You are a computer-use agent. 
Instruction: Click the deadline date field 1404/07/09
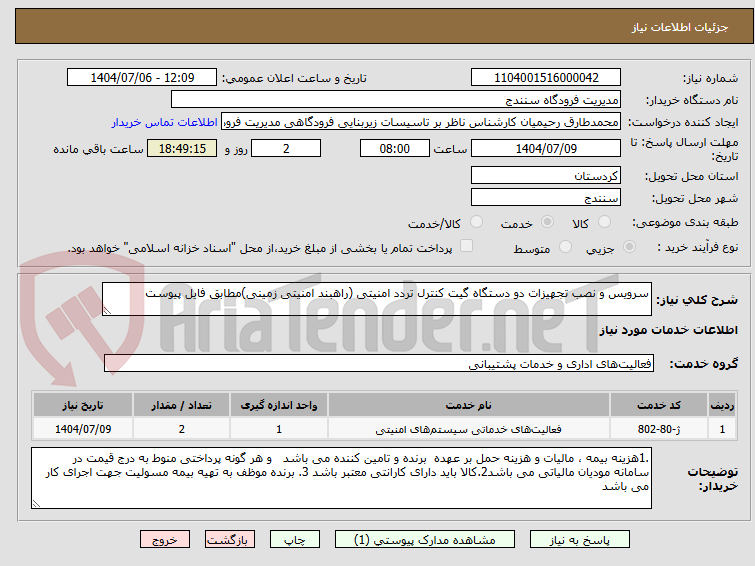(546, 148)
